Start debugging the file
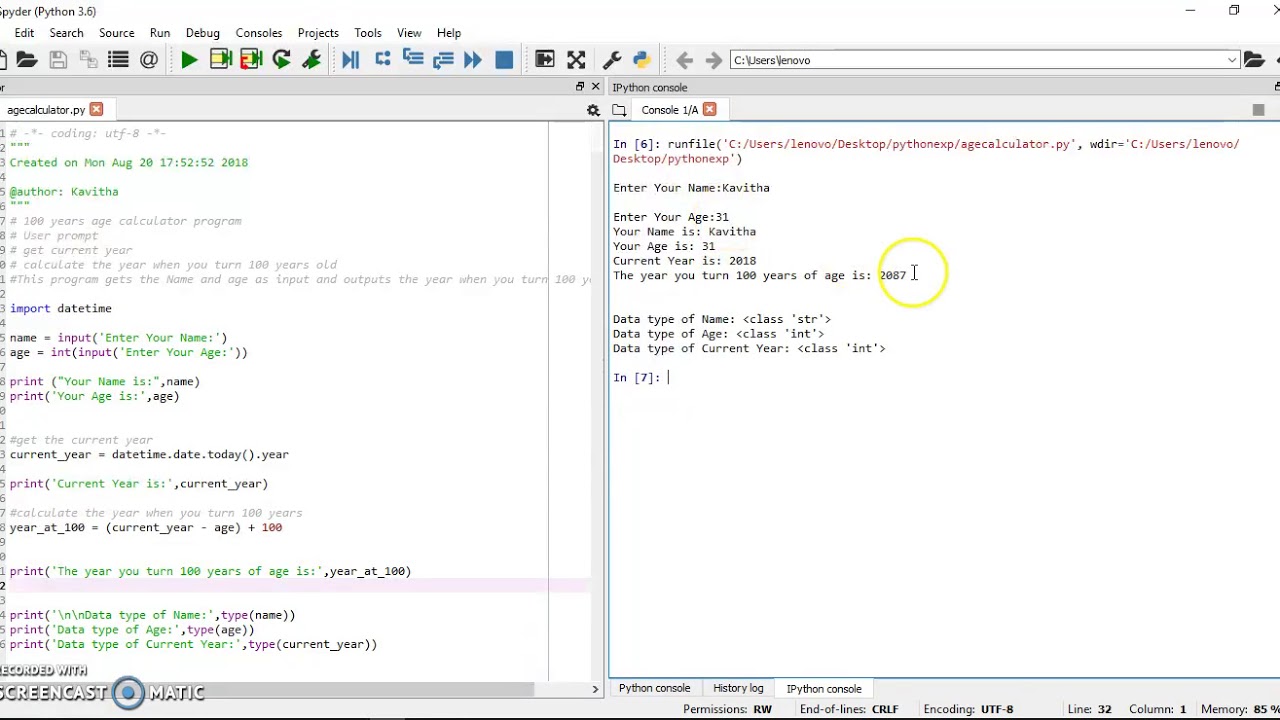The width and height of the screenshot is (1280, 720). (x=350, y=60)
